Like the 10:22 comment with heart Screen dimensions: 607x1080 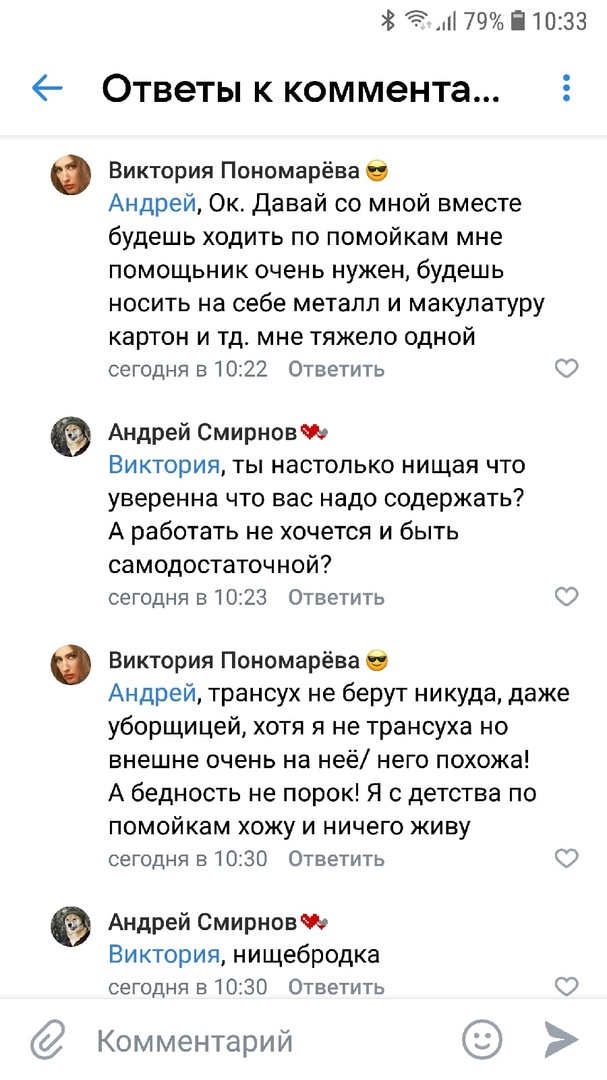pyautogui.click(x=566, y=369)
